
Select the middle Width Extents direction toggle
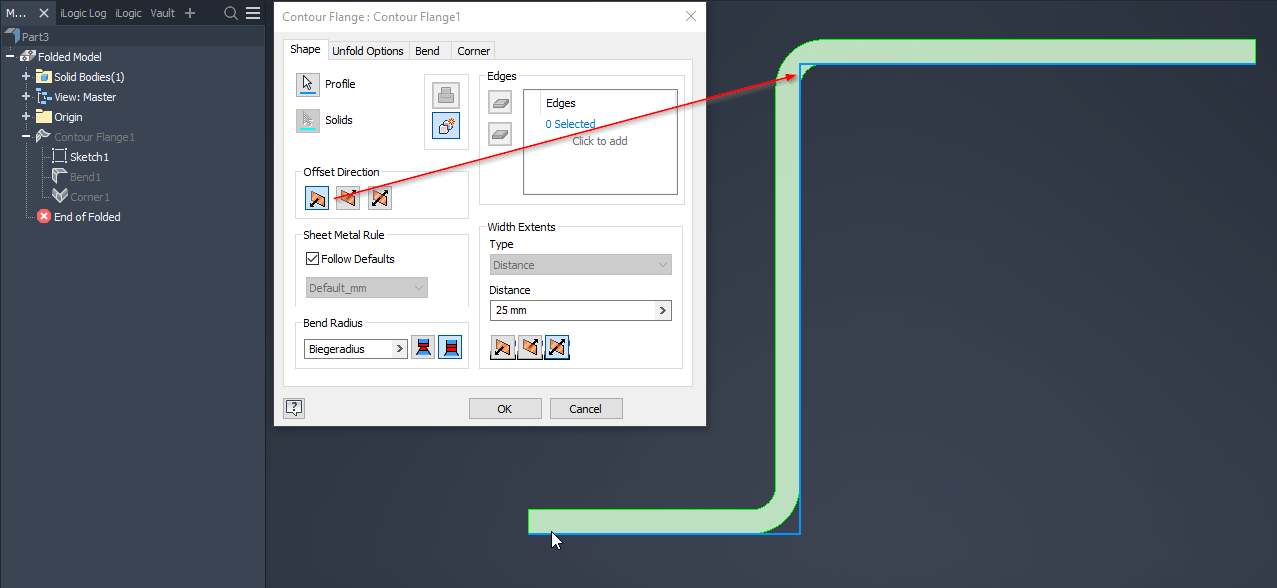(x=529, y=347)
